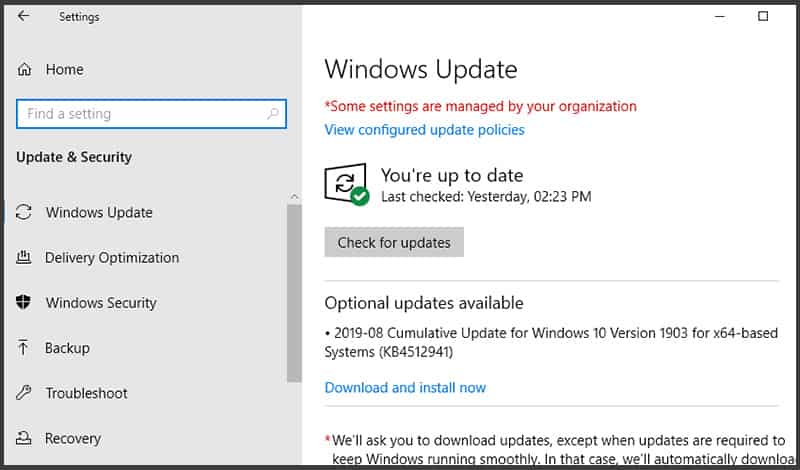800x470 pixels.
Task: Click Download and install now link
Action: [x=405, y=388]
